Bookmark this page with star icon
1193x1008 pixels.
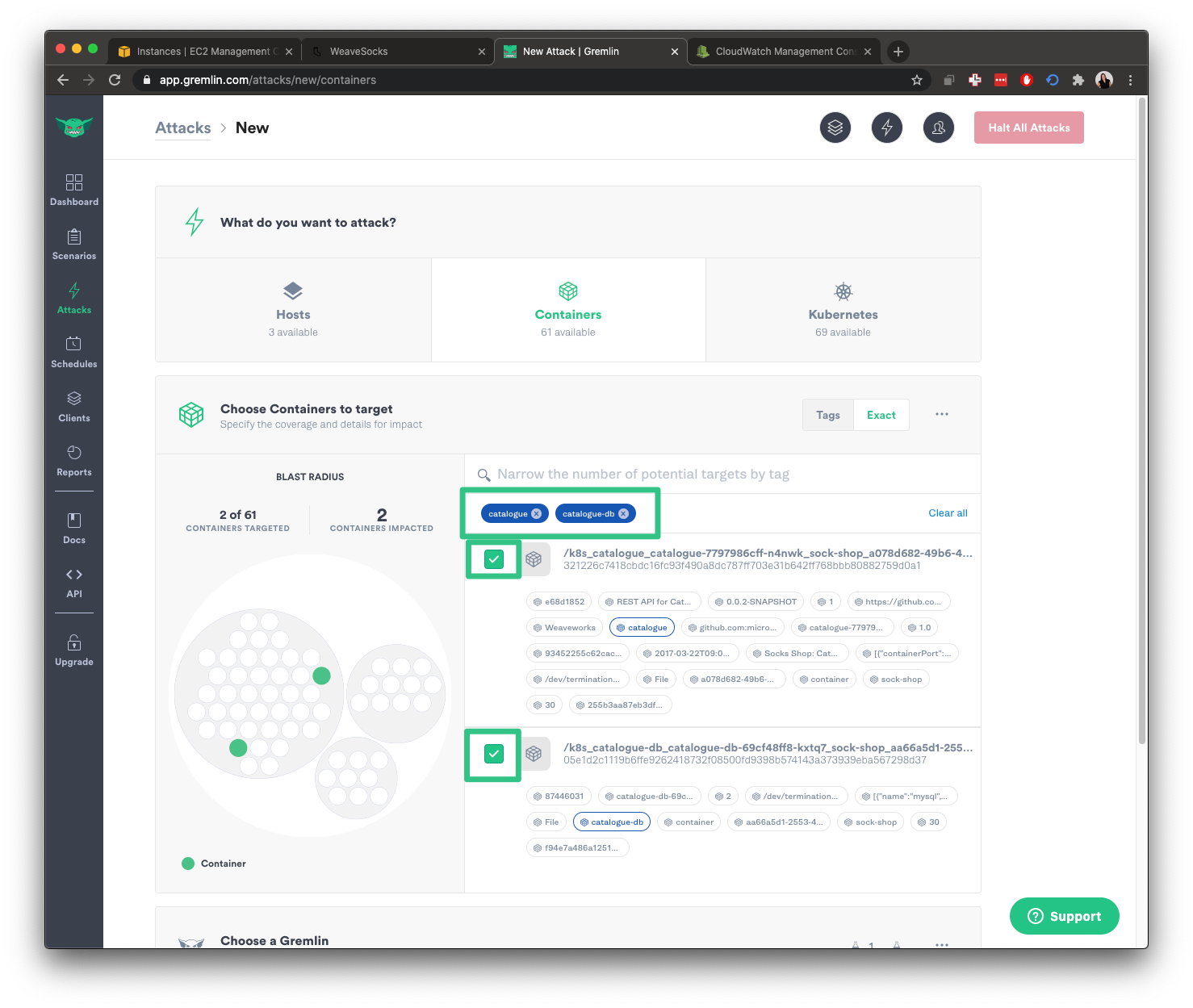tap(917, 80)
